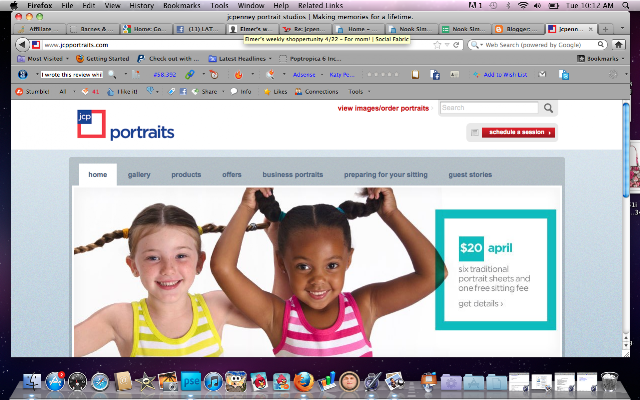Screen dimensions: 640x400
Task: Click the Add to Wish List button
Action: 500,75
